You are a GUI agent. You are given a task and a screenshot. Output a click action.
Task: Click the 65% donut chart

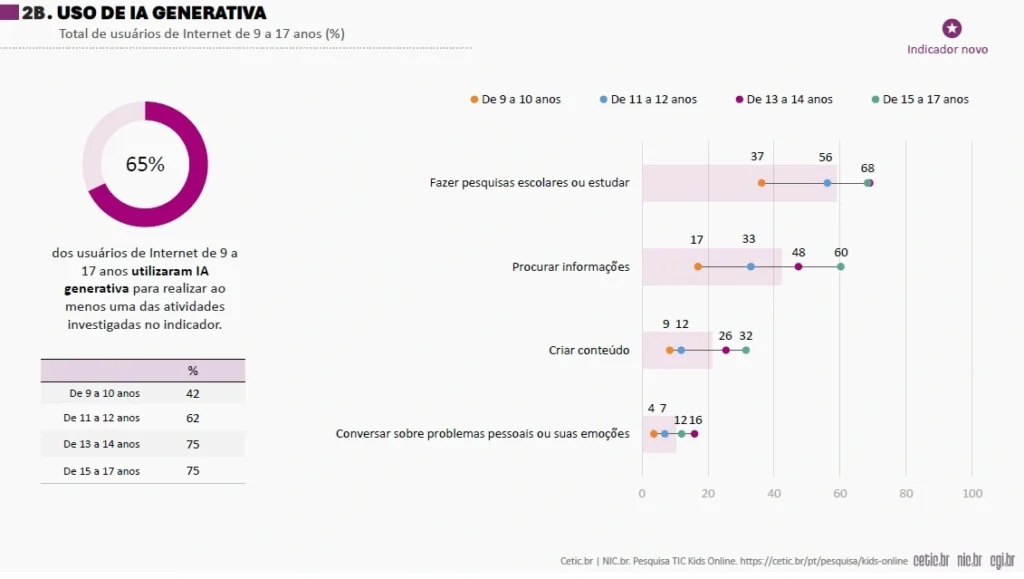(x=145, y=164)
